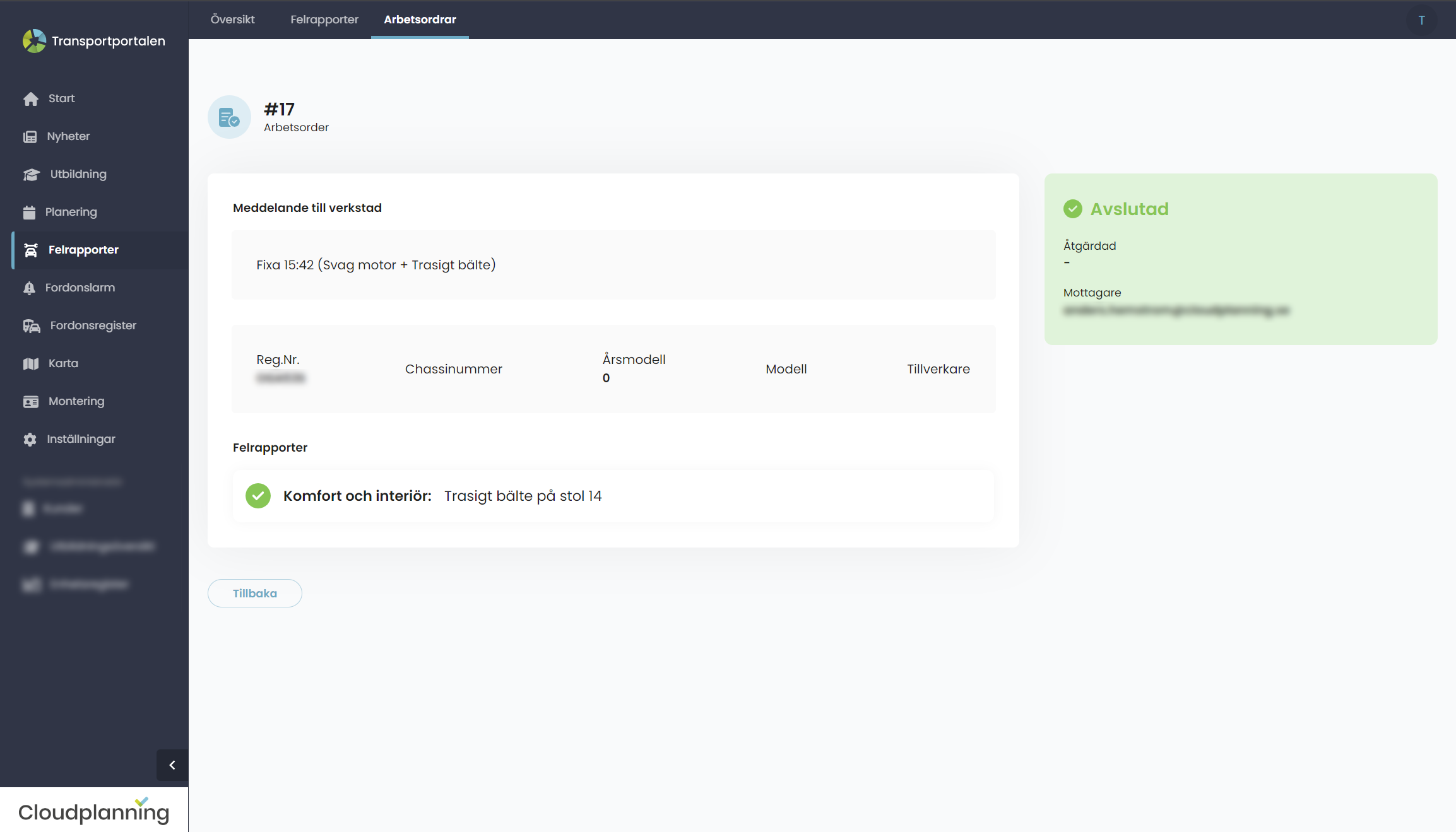1456x832 pixels.
Task: Click the Planering calendar icon
Action: point(29,213)
